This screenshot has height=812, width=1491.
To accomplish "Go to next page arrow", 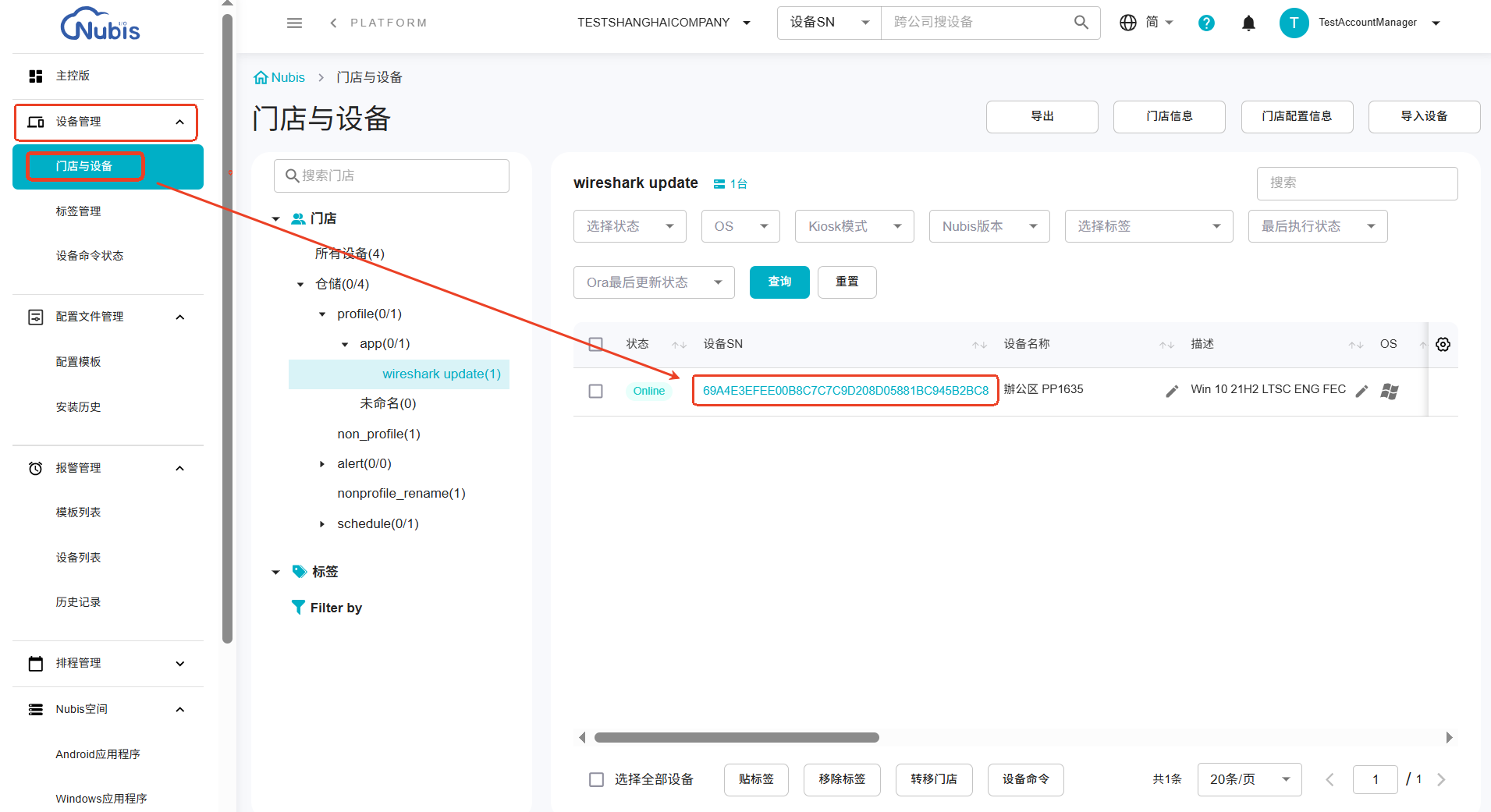I will tap(1441, 779).
